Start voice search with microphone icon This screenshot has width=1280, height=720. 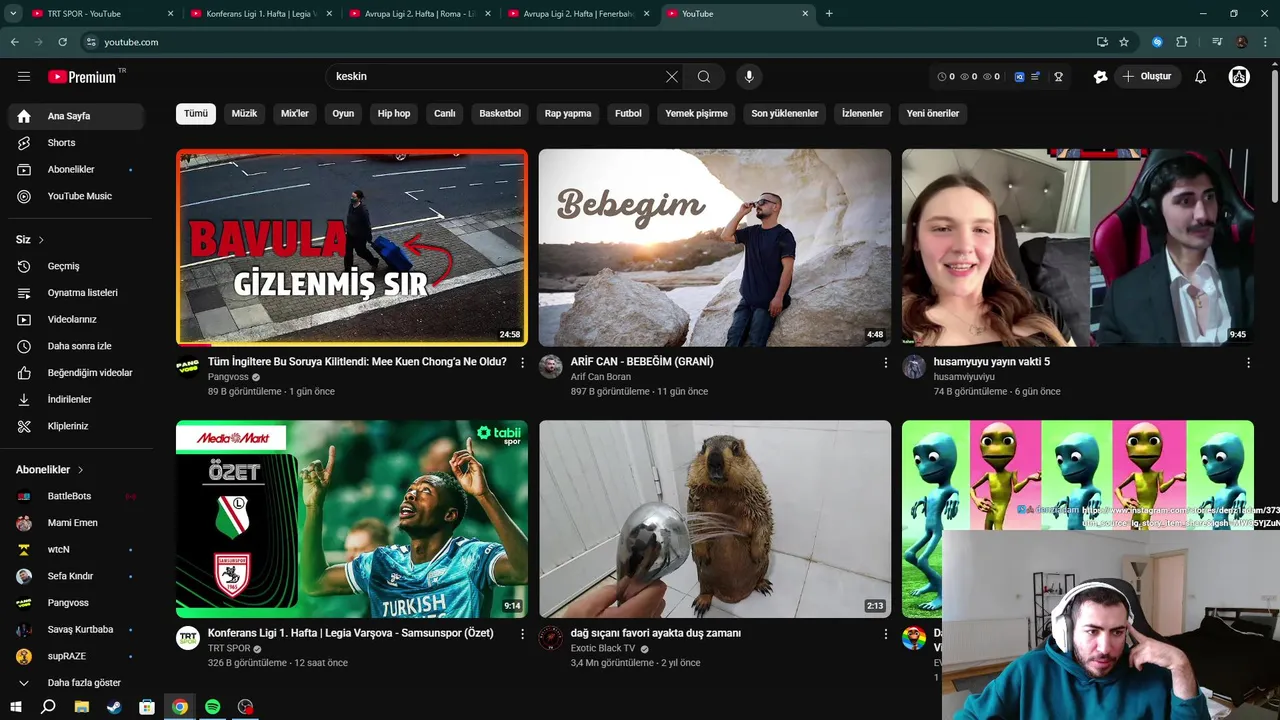pos(748,76)
